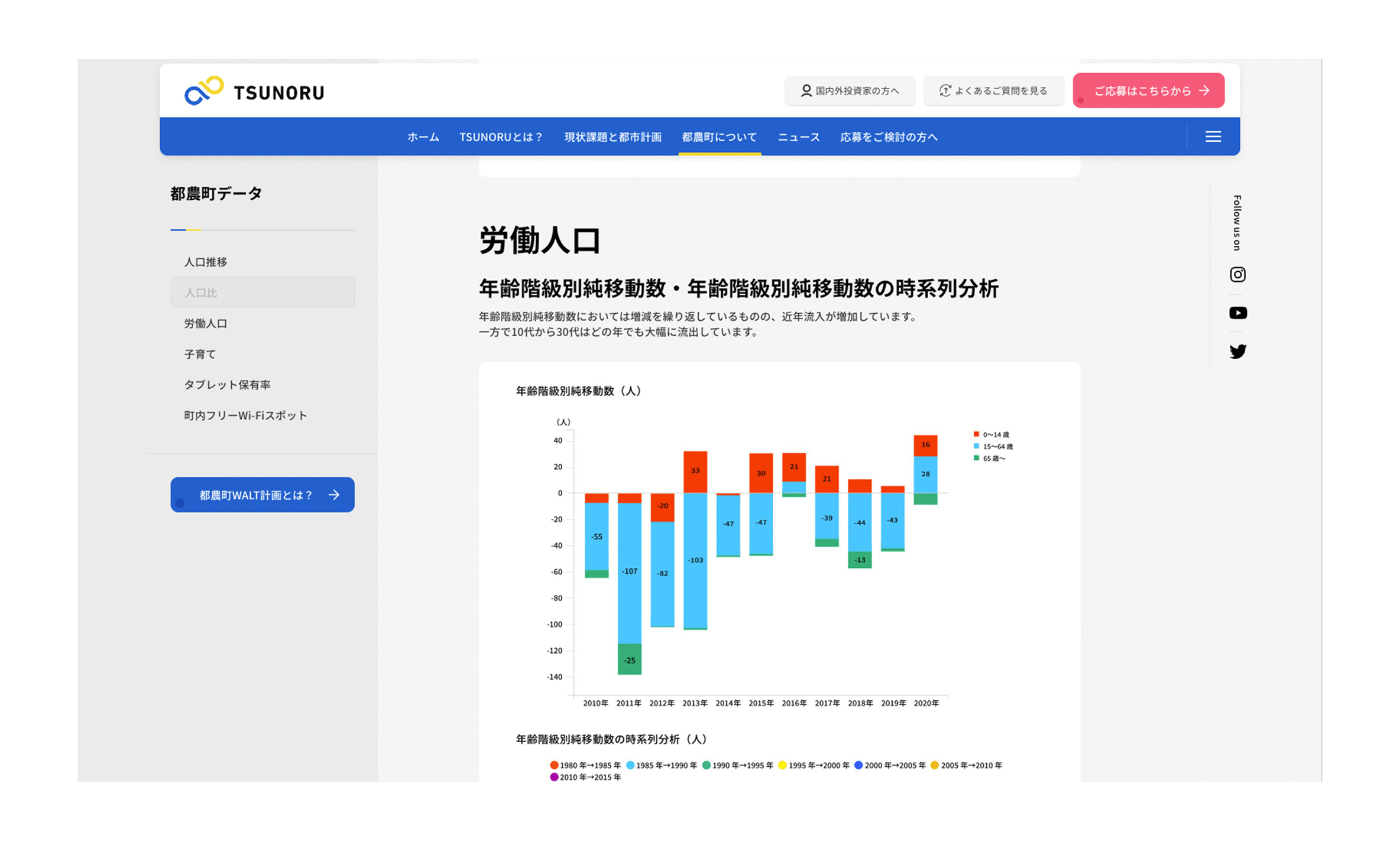Select the 都農町について nav tab
The image size is (1400, 842).
click(x=719, y=137)
